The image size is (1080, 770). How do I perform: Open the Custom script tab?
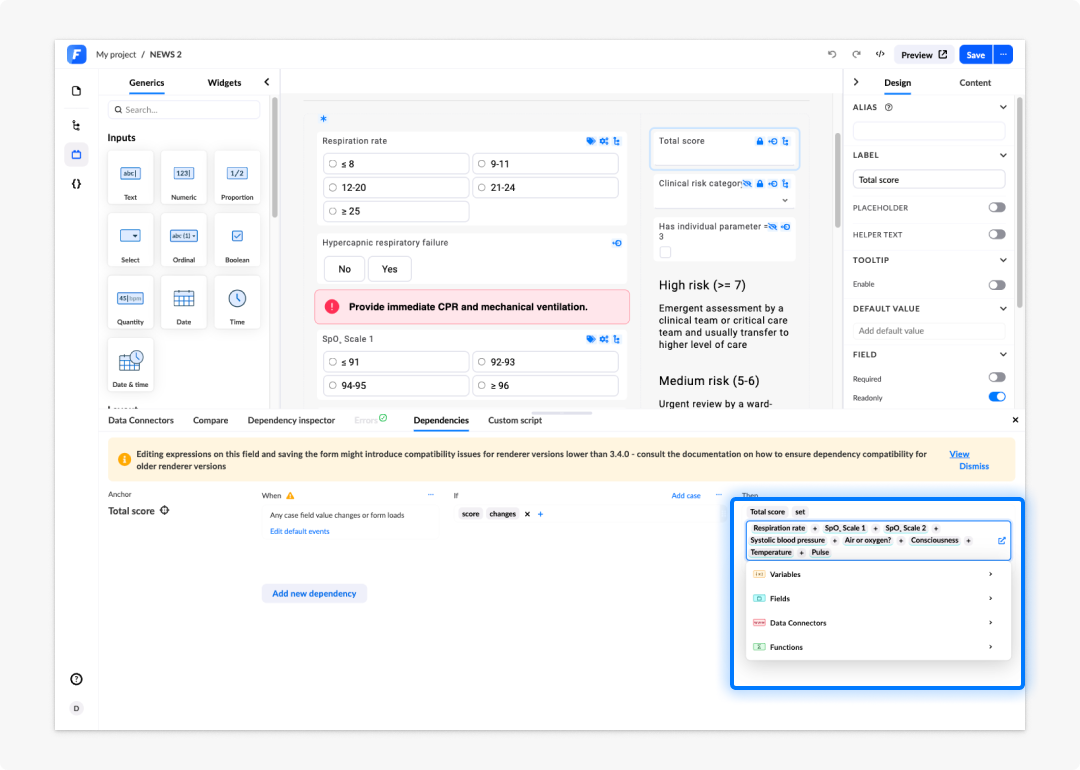click(x=515, y=420)
